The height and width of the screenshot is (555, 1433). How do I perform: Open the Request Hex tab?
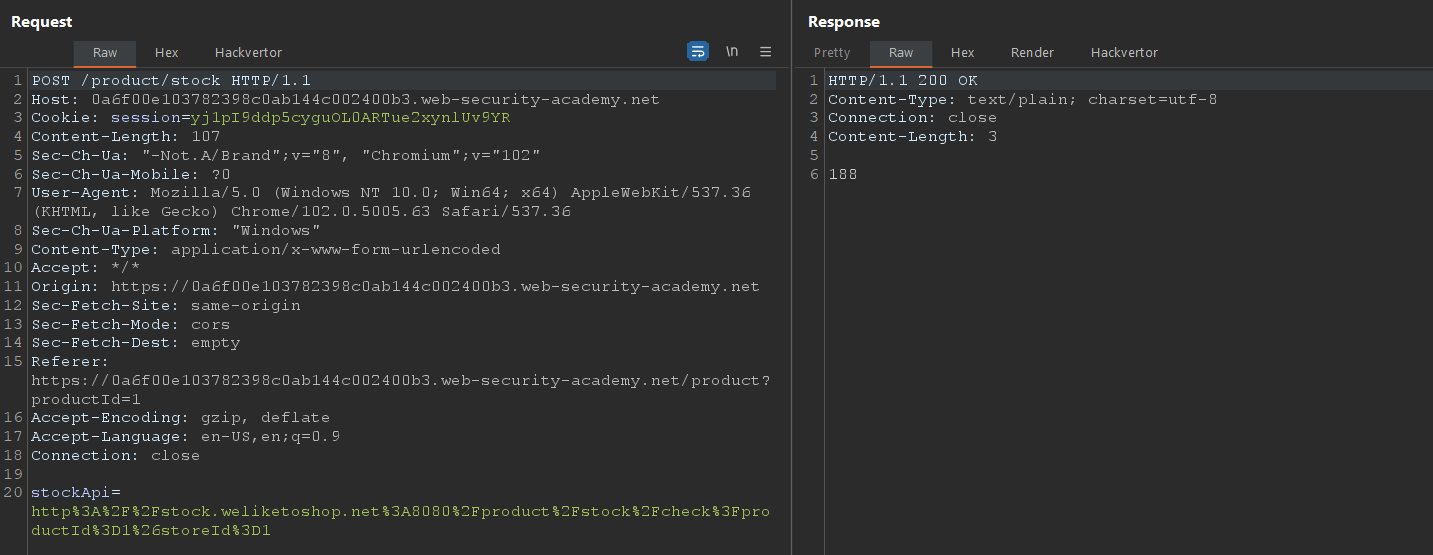pyautogui.click(x=166, y=53)
